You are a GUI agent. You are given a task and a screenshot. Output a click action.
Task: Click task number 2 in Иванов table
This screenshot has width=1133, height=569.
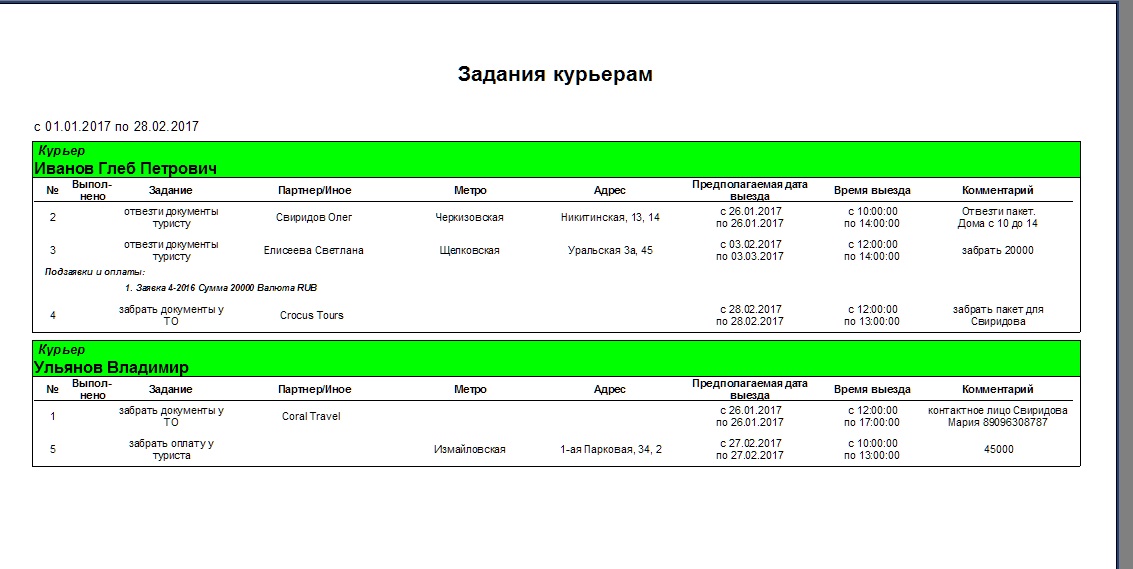coord(52,218)
